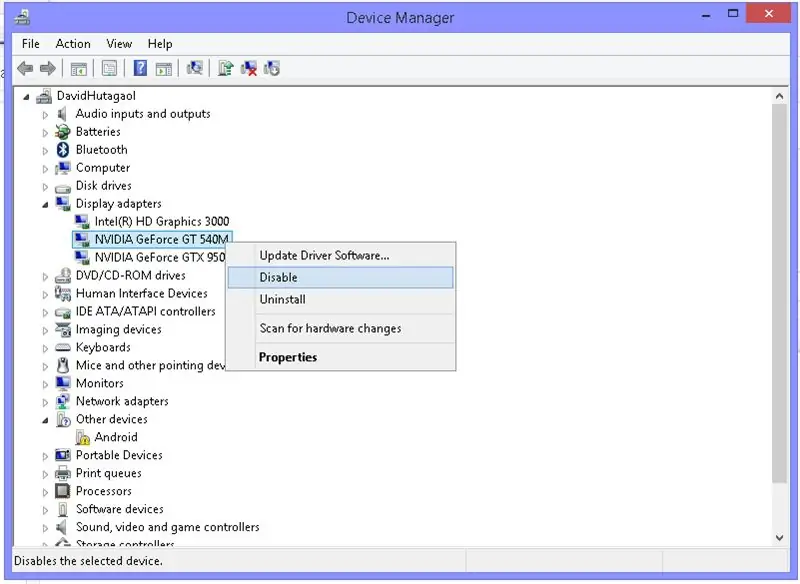Open the File menu

pos(31,44)
